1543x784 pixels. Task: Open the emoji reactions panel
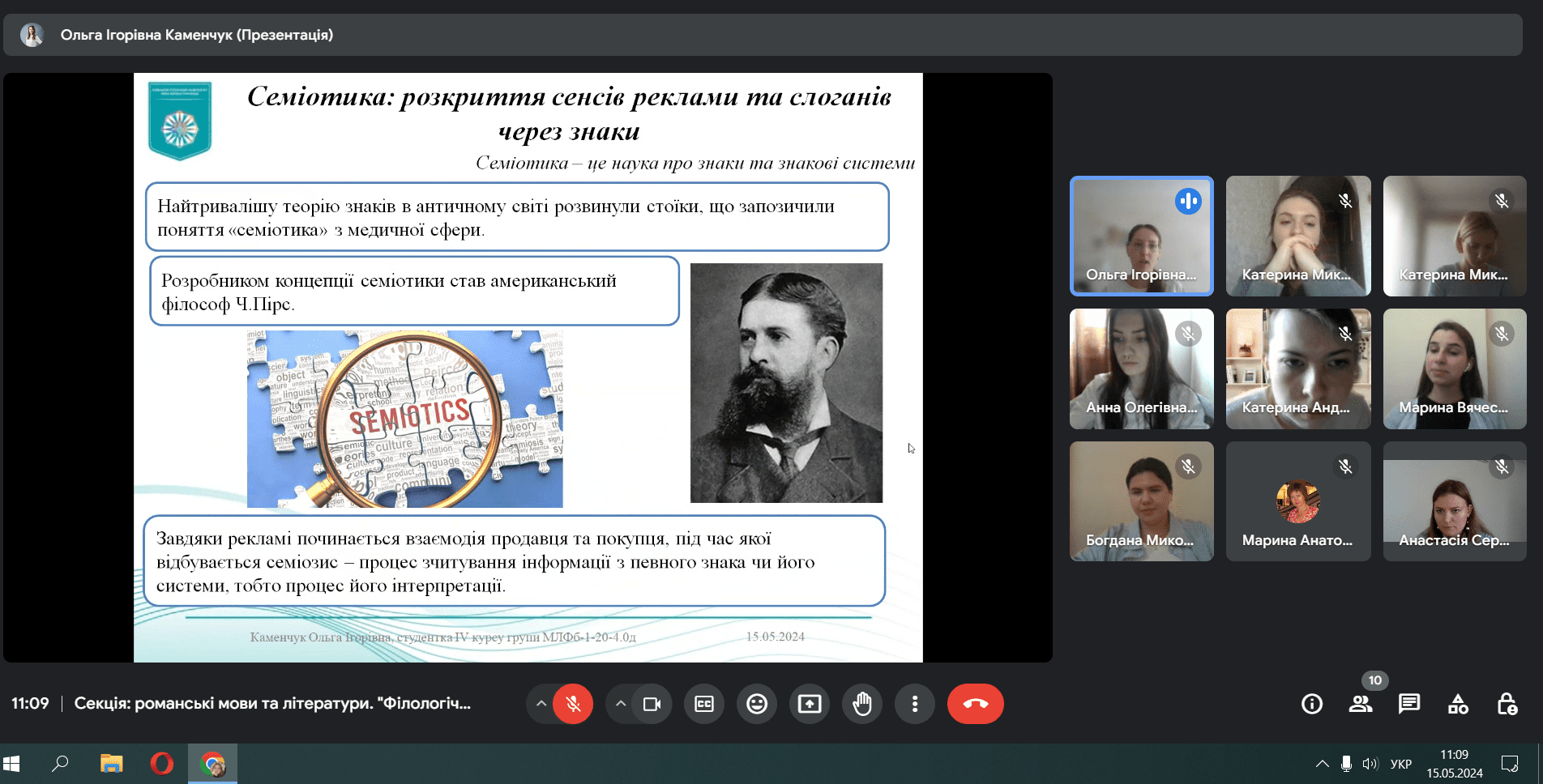(757, 704)
